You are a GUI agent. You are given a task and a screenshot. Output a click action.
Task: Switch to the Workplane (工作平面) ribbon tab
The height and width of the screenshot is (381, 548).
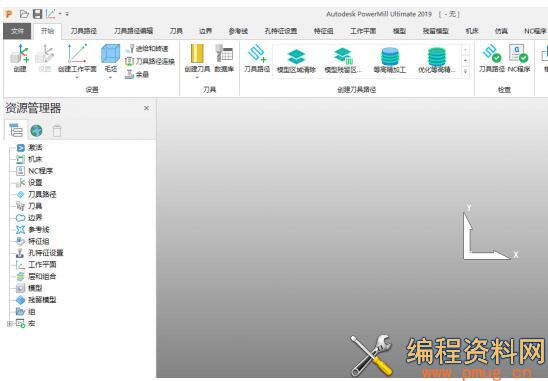click(x=363, y=31)
